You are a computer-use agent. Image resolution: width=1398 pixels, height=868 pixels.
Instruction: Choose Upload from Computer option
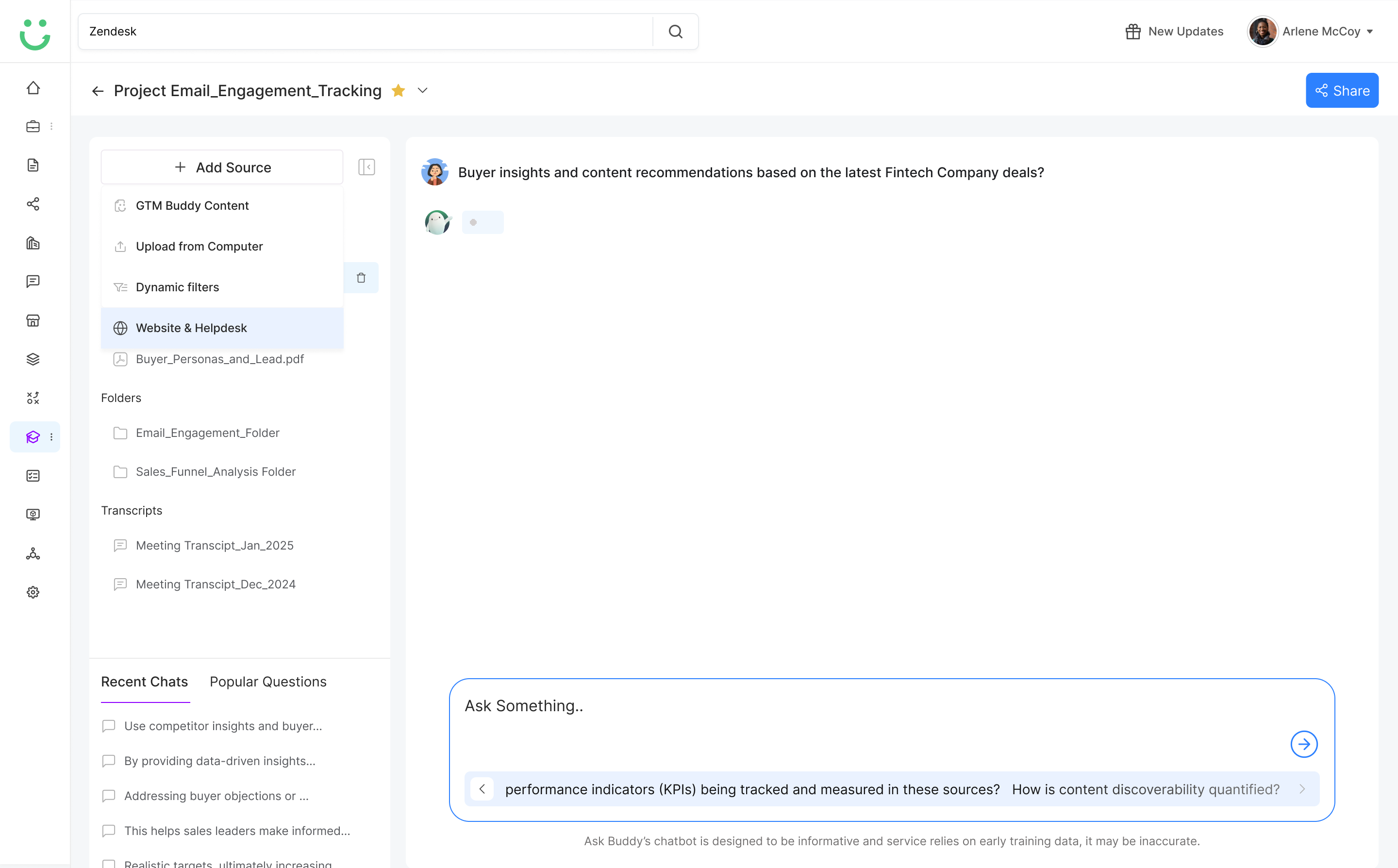click(x=222, y=246)
